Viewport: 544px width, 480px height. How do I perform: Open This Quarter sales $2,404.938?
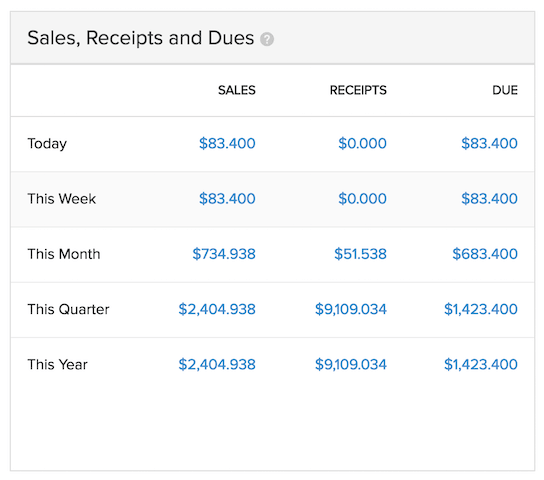coord(217,309)
